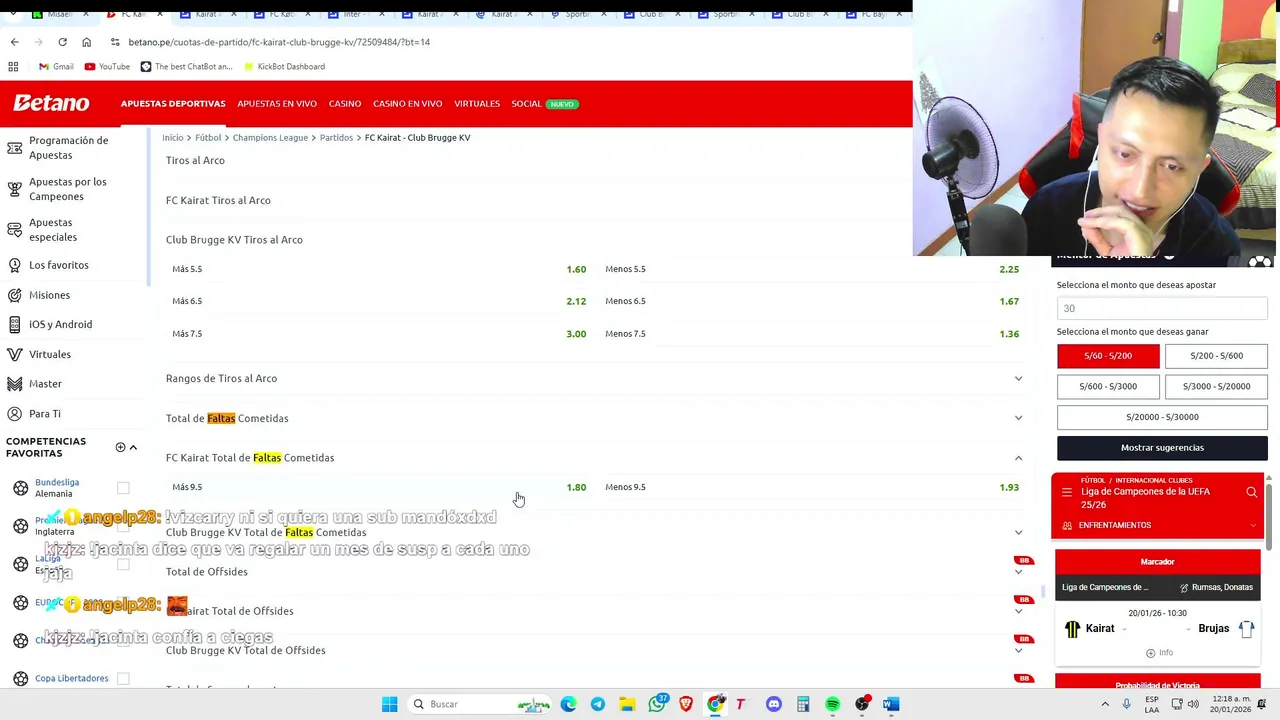
Task: Launch Telegram from the taskbar
Action: [x=598, y=704]
